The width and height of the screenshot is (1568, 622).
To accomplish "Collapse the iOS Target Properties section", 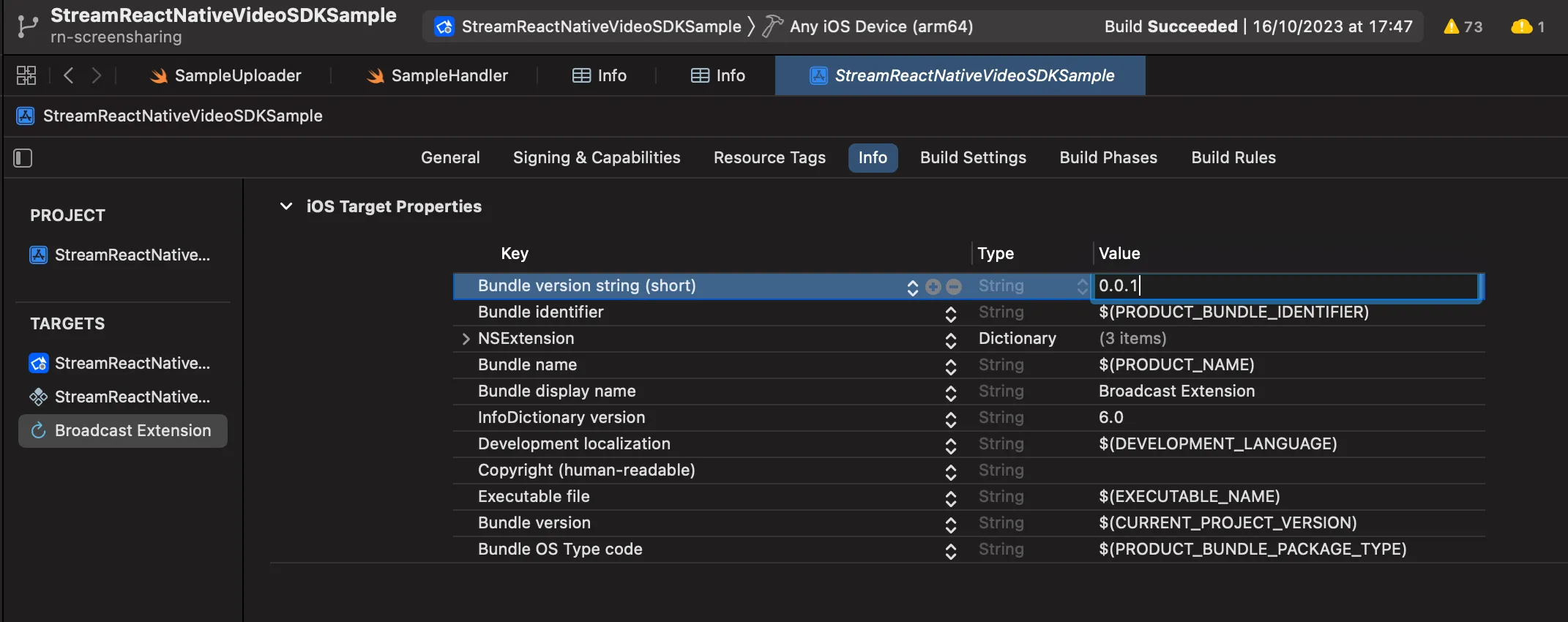I will click(x=286, y=206).
